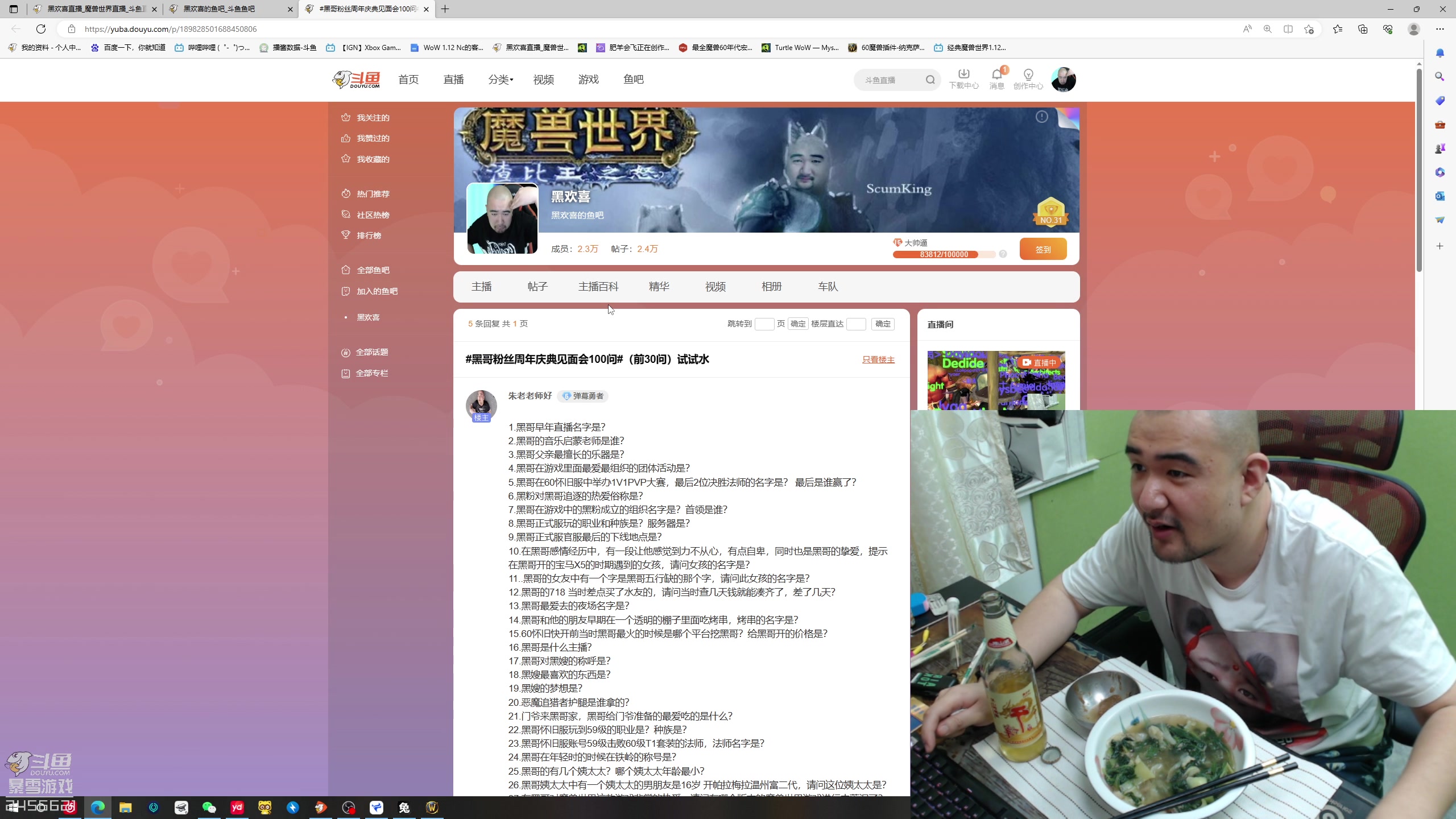The height and width of the screenshot is (819, 1456).
Task: Select the 主播百科 tab
Action: [x=598, y=287]
